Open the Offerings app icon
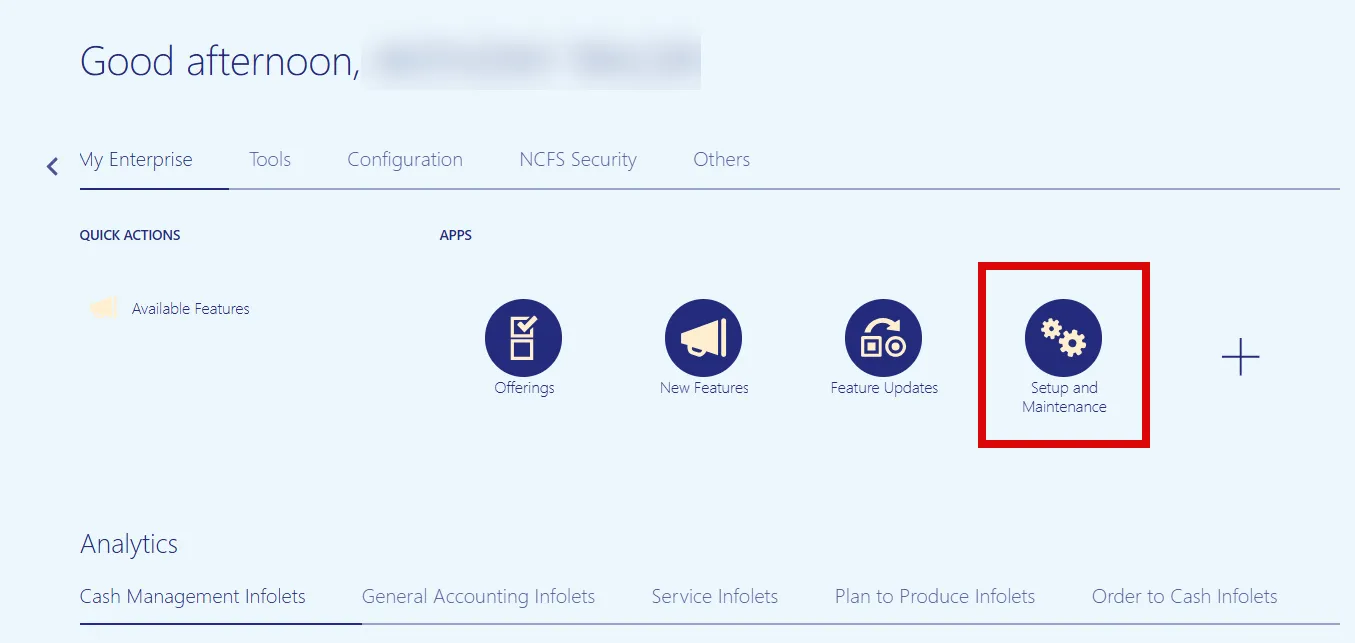 click(523, 338)
